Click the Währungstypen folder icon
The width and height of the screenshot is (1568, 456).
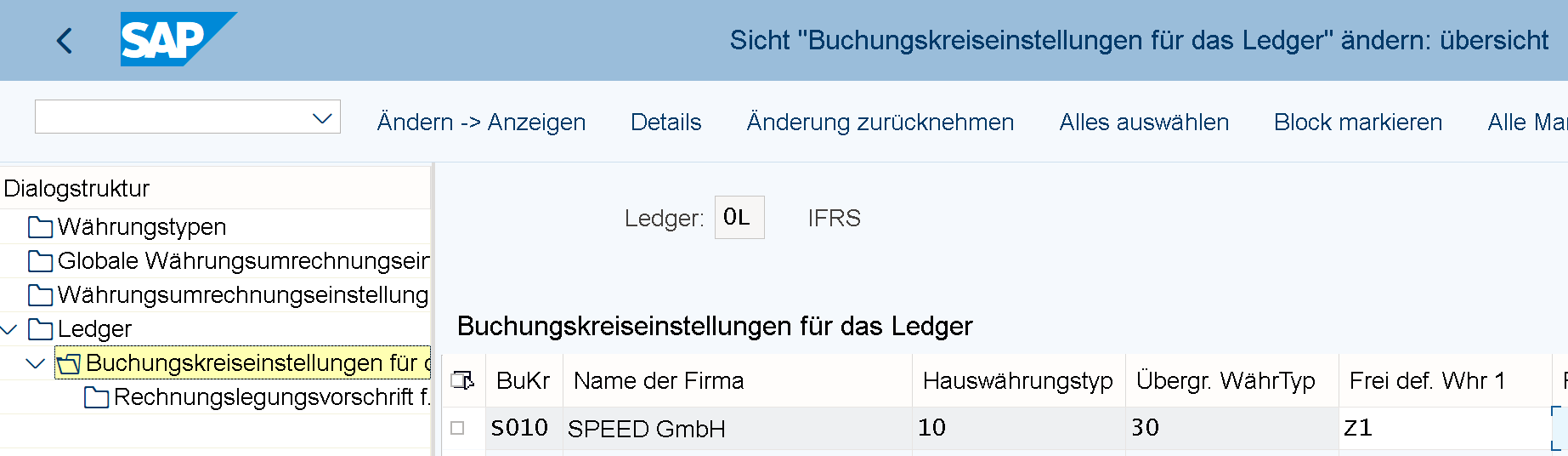click(40, 227)
